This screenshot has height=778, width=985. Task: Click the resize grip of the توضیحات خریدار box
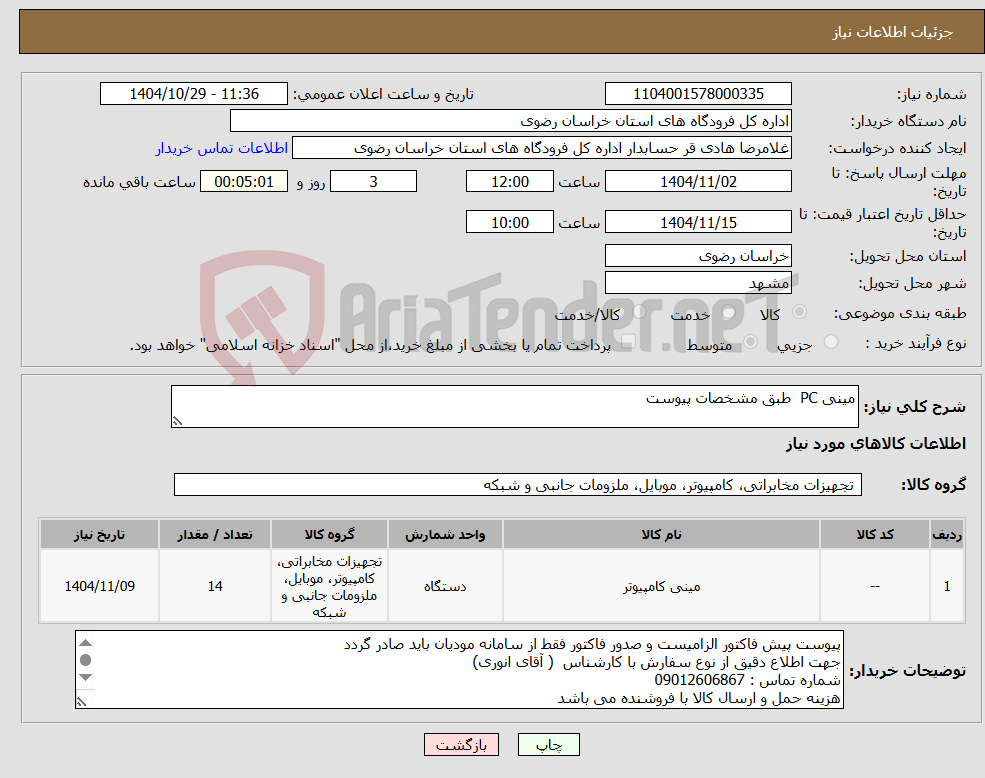(x=81, y=703)
